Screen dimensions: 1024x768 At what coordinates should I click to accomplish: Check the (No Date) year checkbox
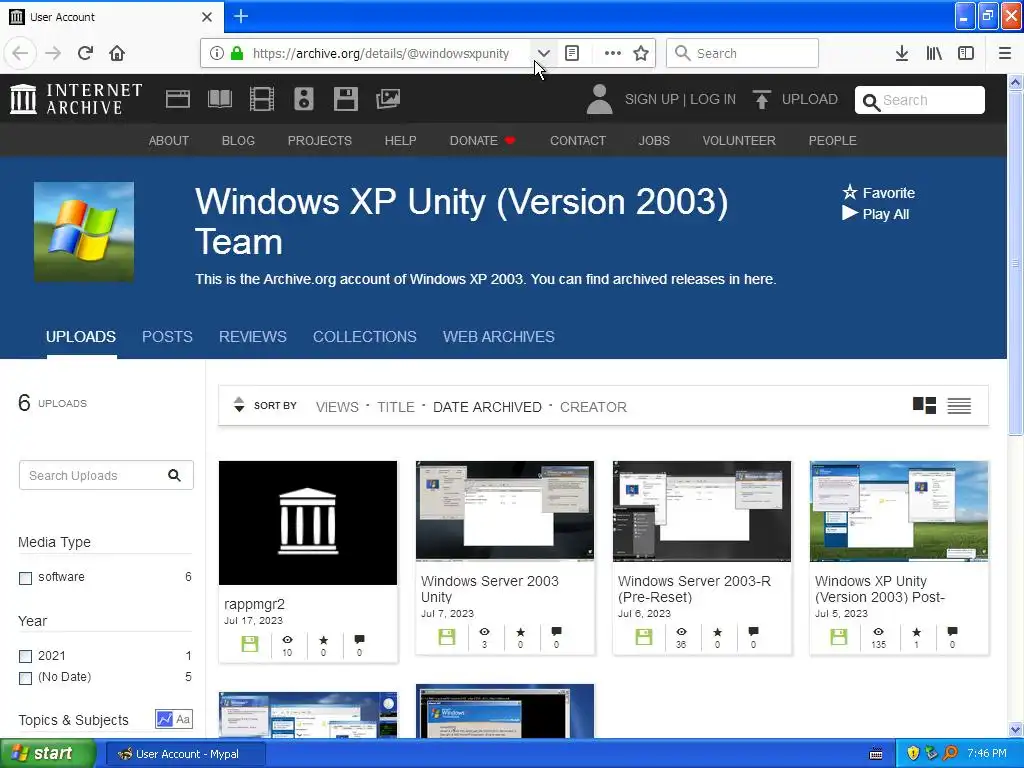25,678
